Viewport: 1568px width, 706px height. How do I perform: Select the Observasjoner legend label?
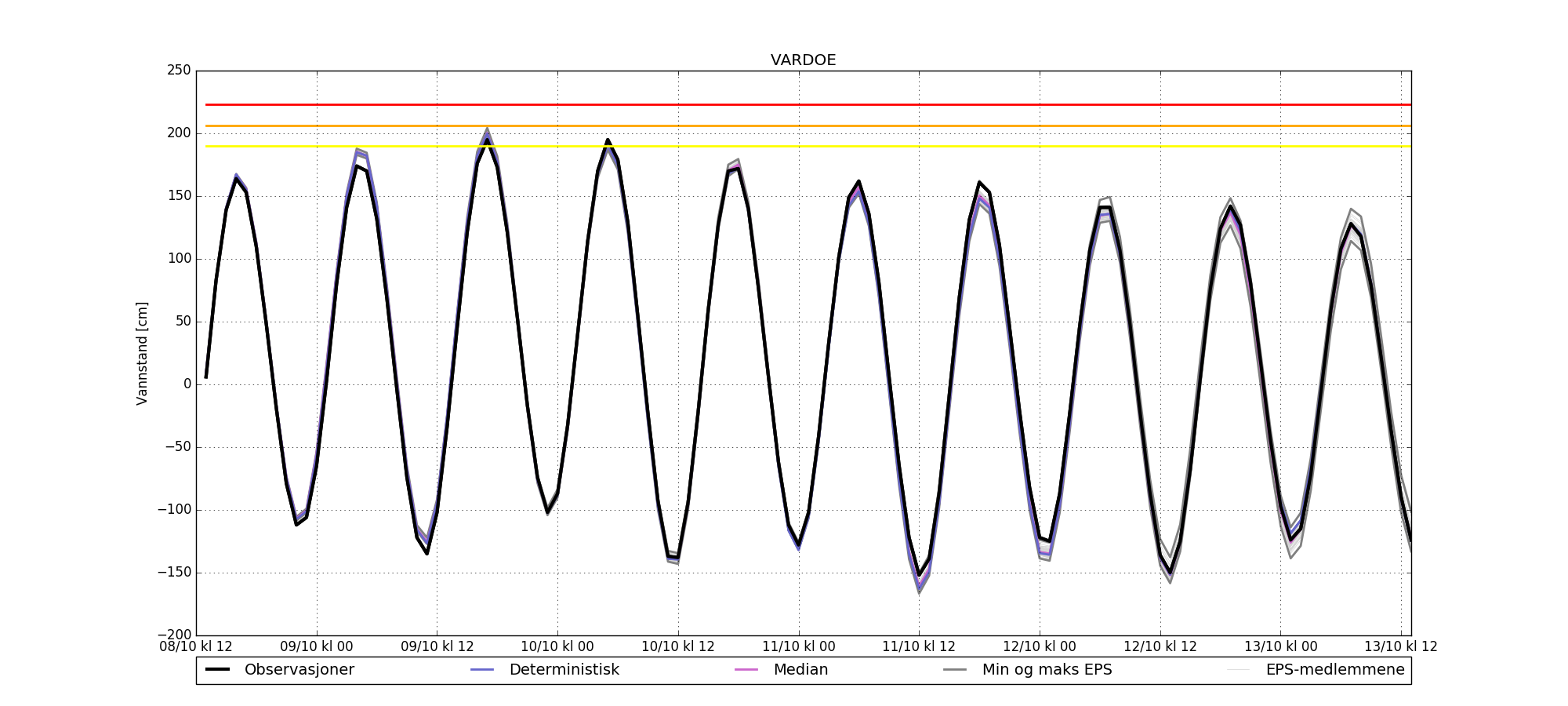tap(299, 670)
